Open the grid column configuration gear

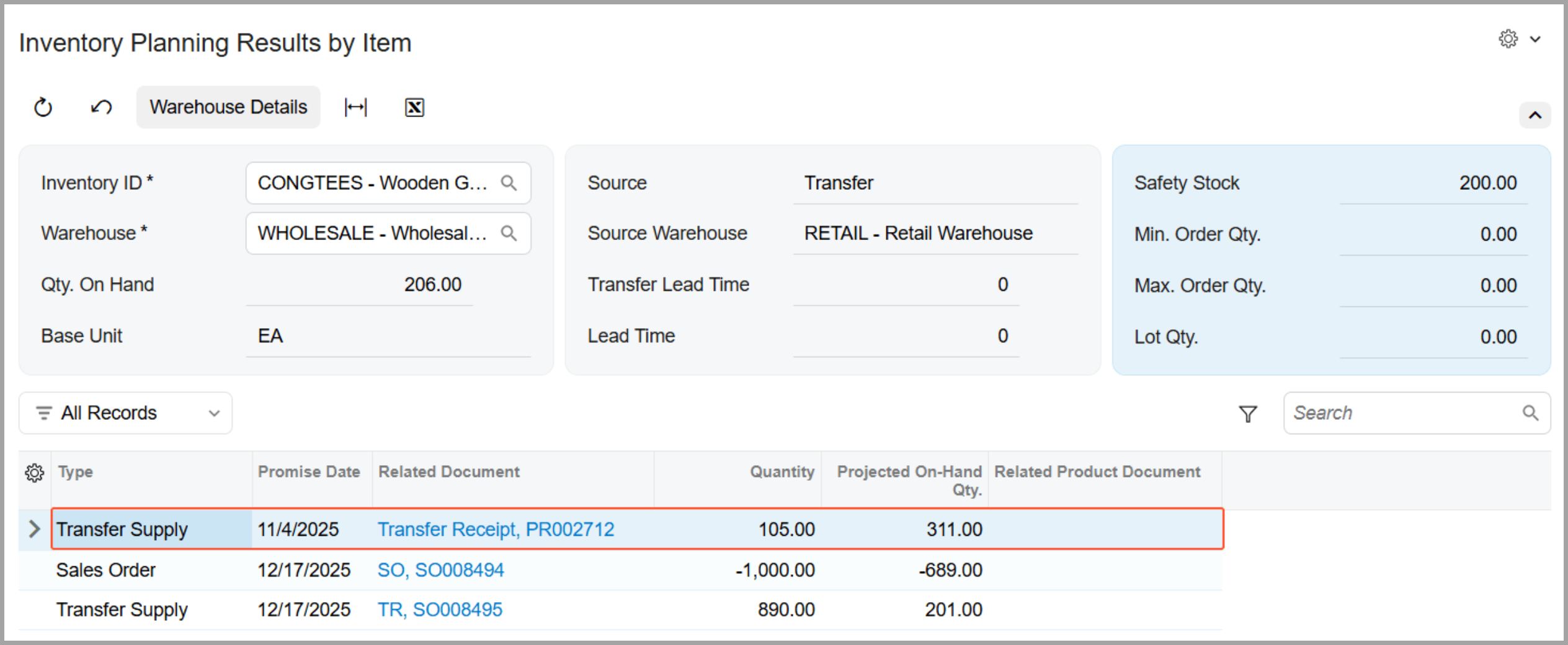pyautogui.click(x=35, y=473)
